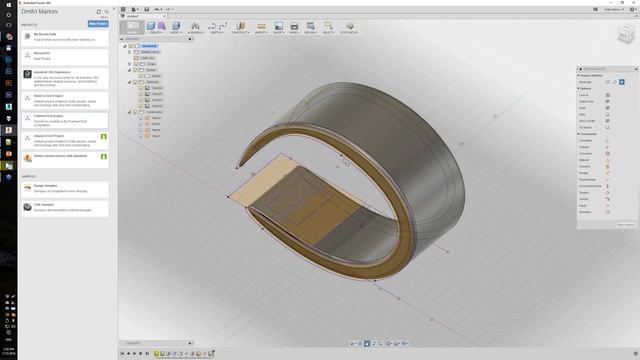
Task: Apply Tangent constraint from palette
Action: pos(607,193)
